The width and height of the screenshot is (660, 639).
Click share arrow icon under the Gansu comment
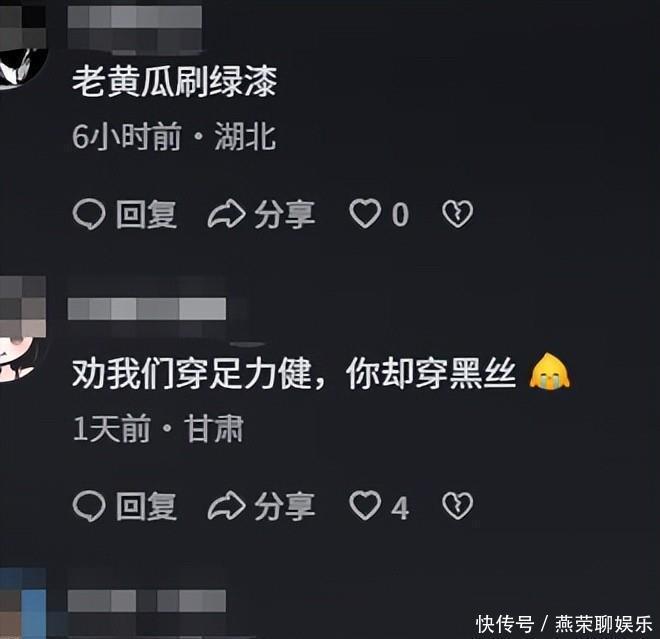[x=226, y=506]
